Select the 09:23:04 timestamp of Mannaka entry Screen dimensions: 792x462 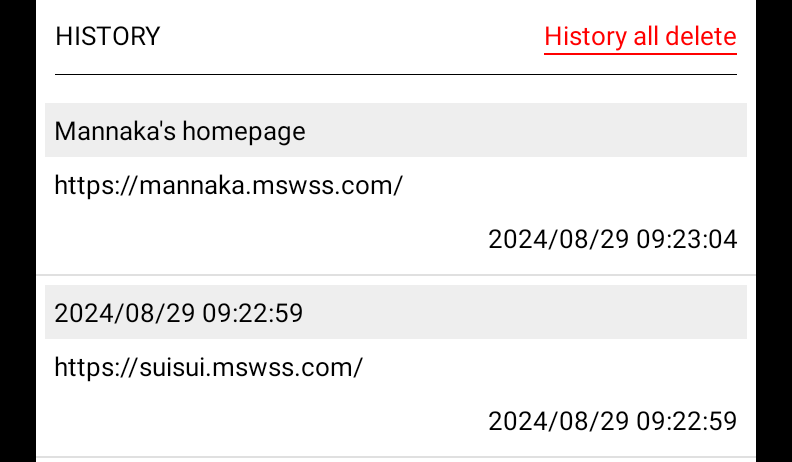click(x=612, y=239)
